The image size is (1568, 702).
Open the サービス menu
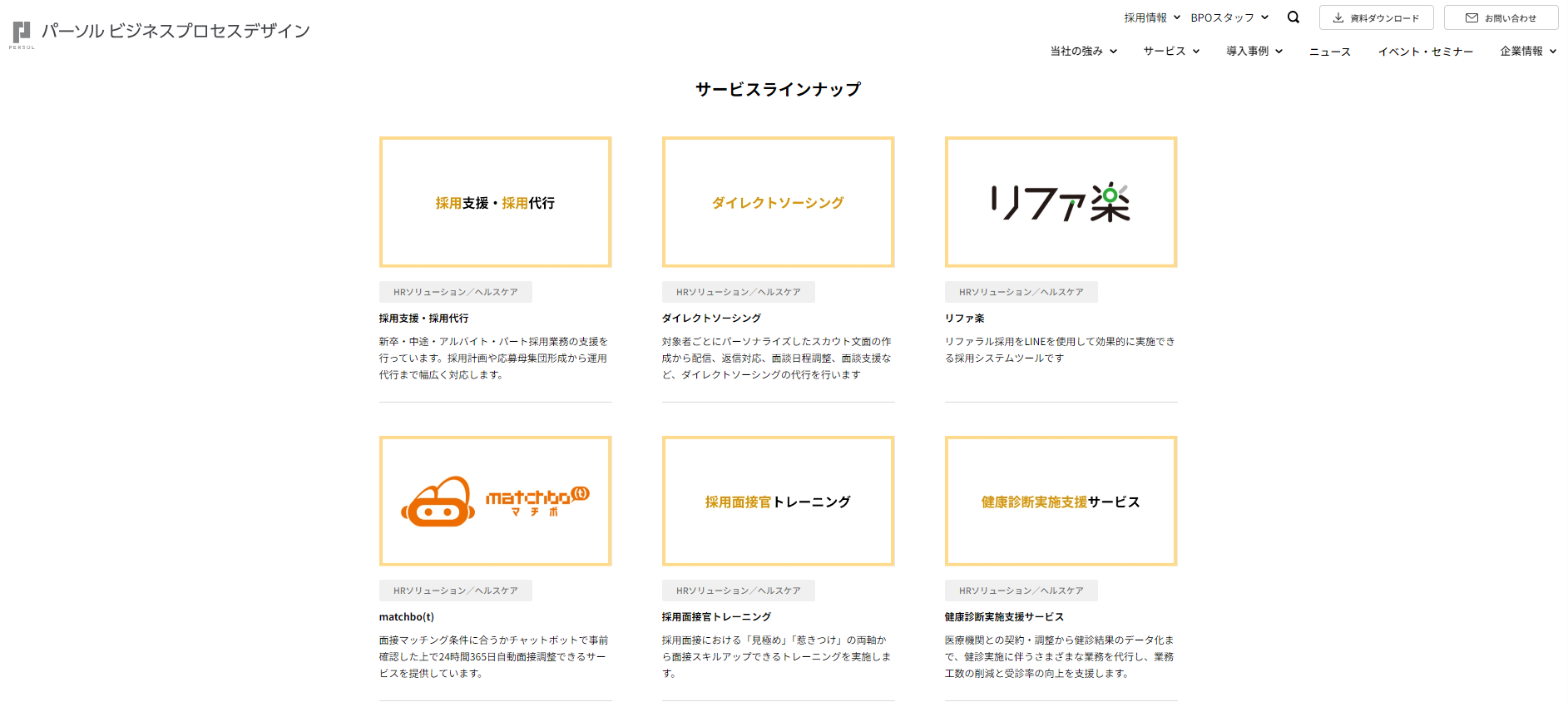click(1171, 52)
